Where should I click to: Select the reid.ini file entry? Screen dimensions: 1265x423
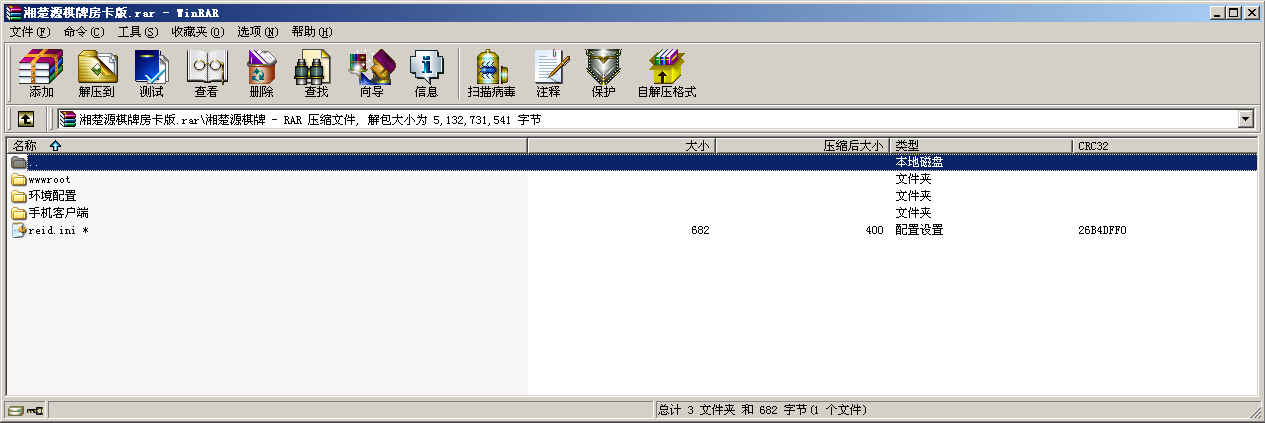click(50, 231)
